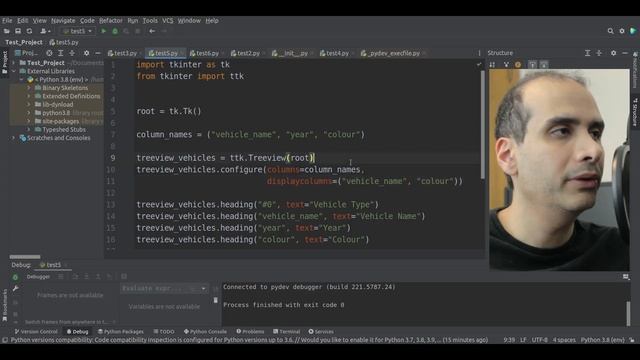Hide the Structure panel with minus icon
Image resolution: width=640 pixels, height=360 pixels.
point(624,53)
